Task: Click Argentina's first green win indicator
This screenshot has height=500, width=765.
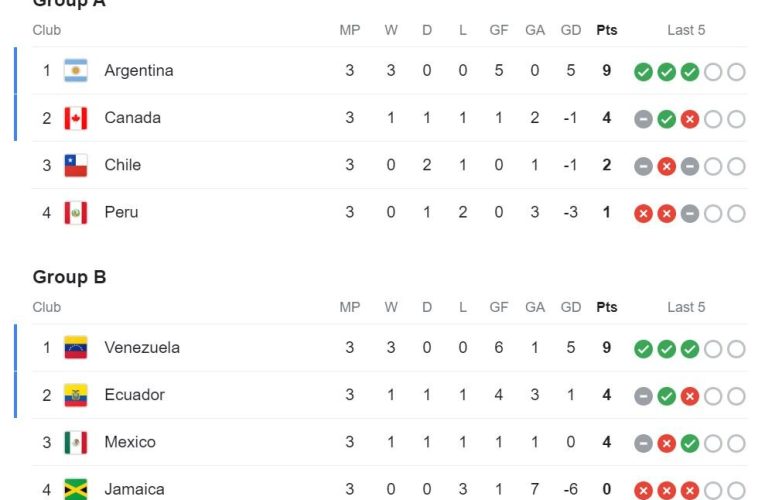Action: [643, 72]
